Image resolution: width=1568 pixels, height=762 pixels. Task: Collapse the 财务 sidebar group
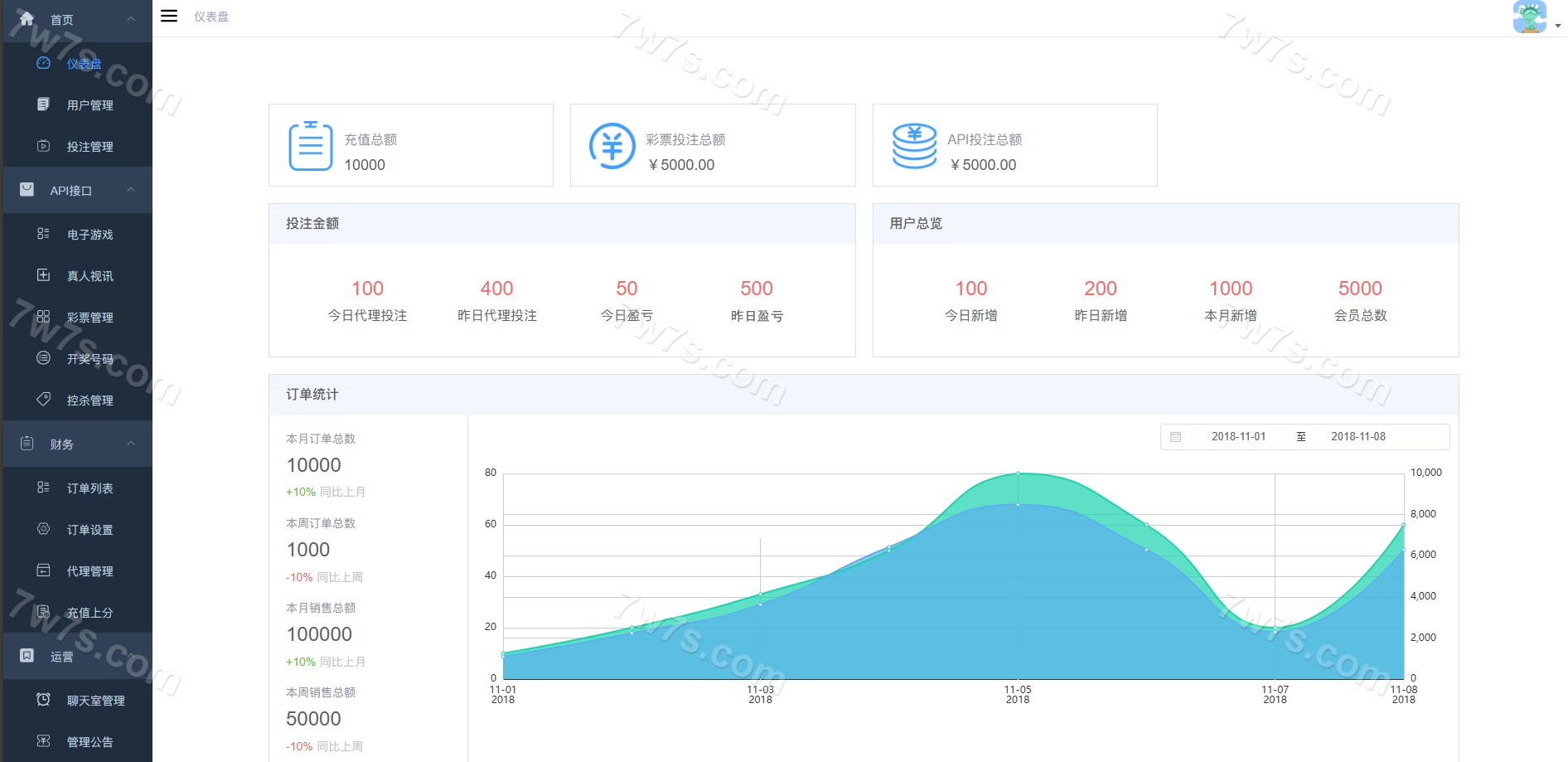click(131, 444)
